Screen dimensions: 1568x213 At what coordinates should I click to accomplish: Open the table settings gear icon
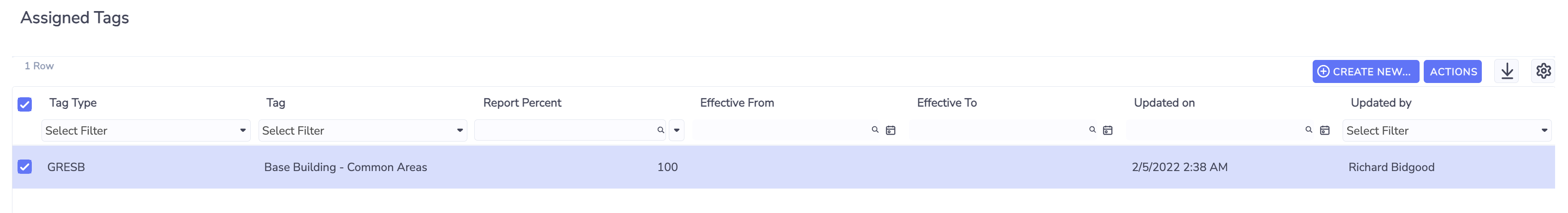pos(1543,71)
